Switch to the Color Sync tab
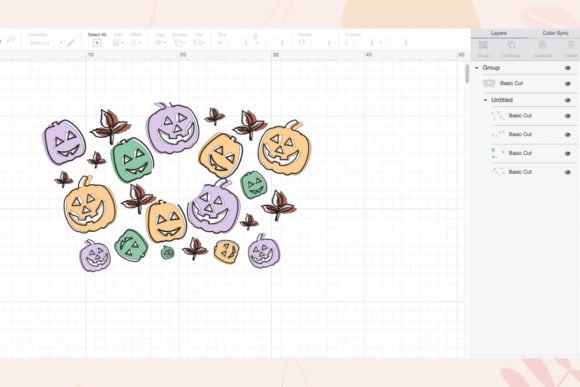Image resolution: width=580 pixels, height=387 pixels. pos(555,33)
